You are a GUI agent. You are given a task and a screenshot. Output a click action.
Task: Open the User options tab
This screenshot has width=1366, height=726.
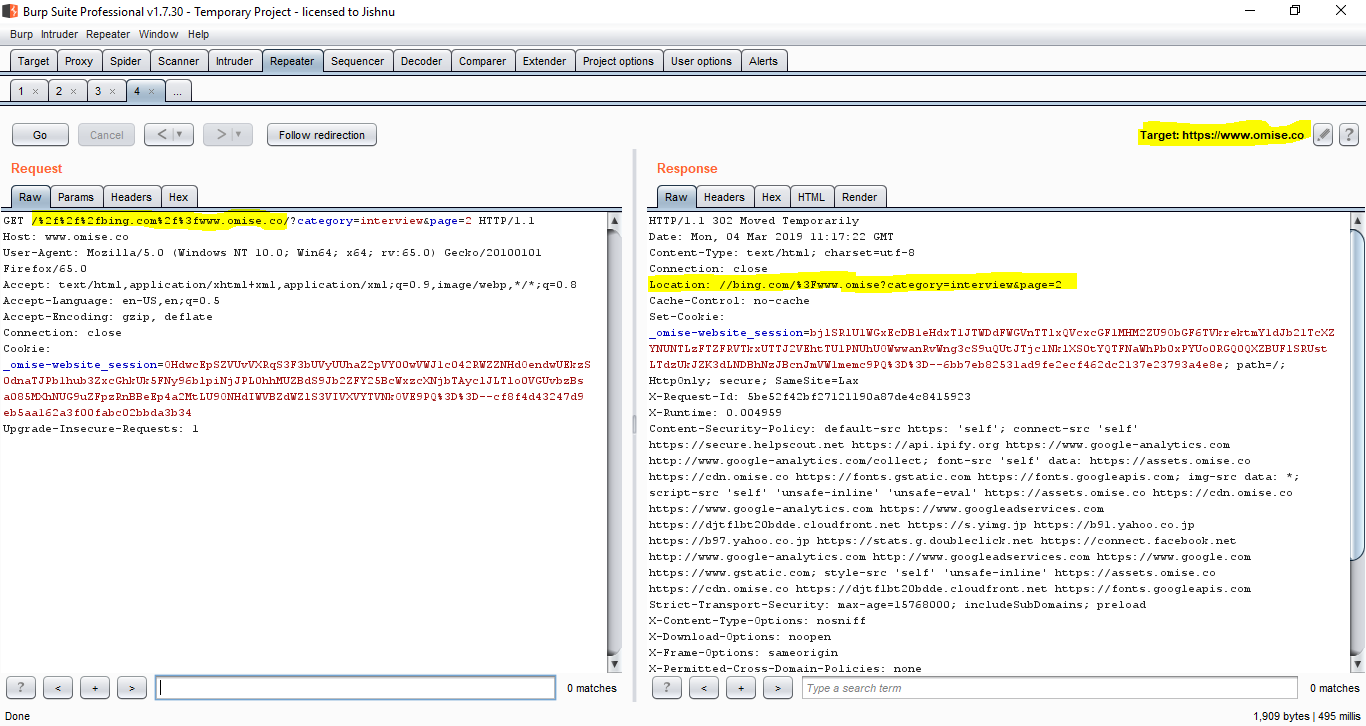[x=701, y=61]
